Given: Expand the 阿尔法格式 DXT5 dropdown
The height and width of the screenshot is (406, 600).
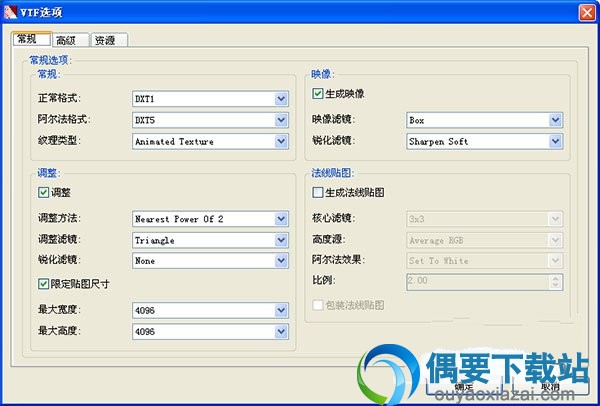Looking at the screenshot, I should coord(210,120).
